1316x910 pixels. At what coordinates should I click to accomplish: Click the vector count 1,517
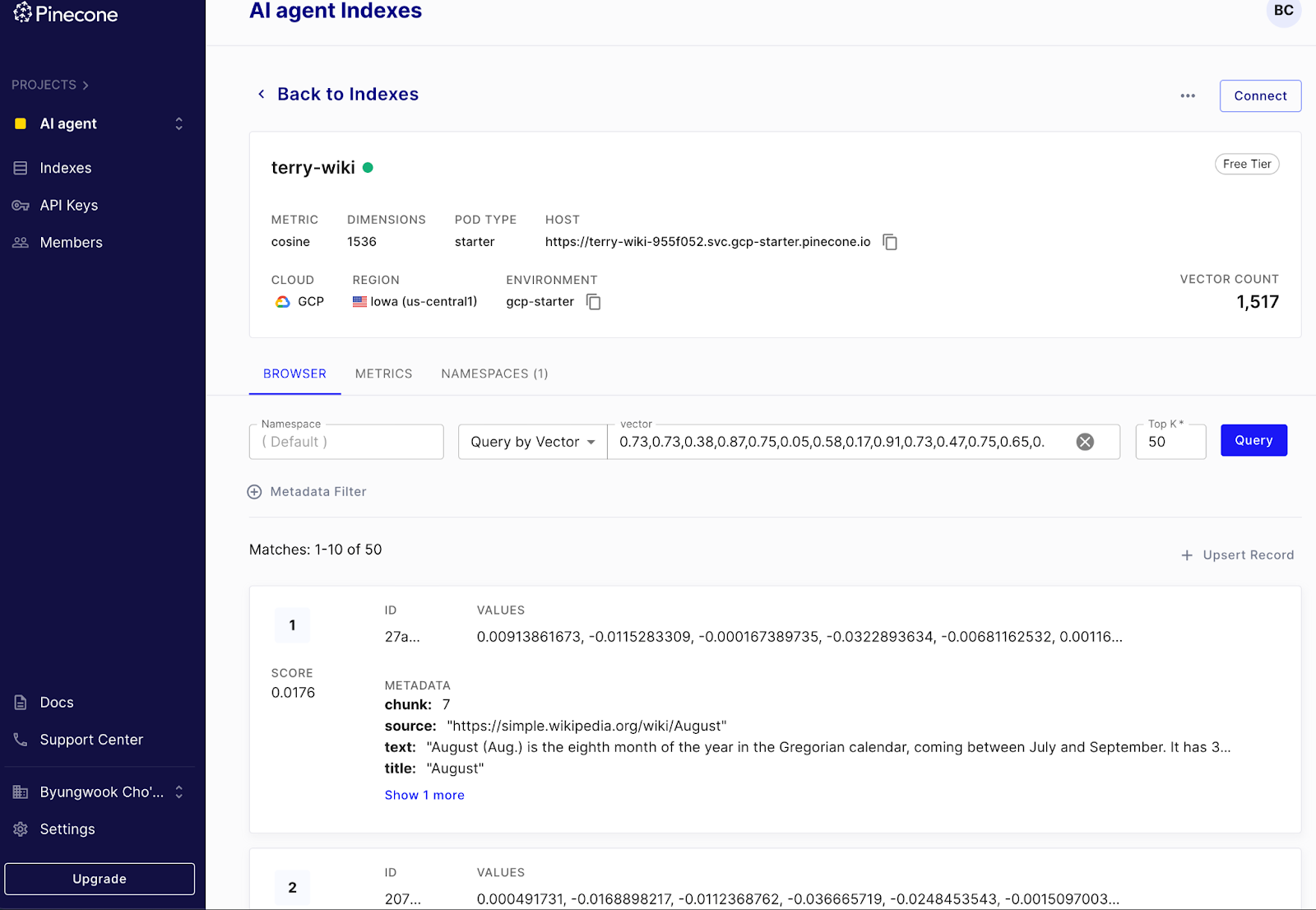pyautogui.click(x=1258, y=302)
